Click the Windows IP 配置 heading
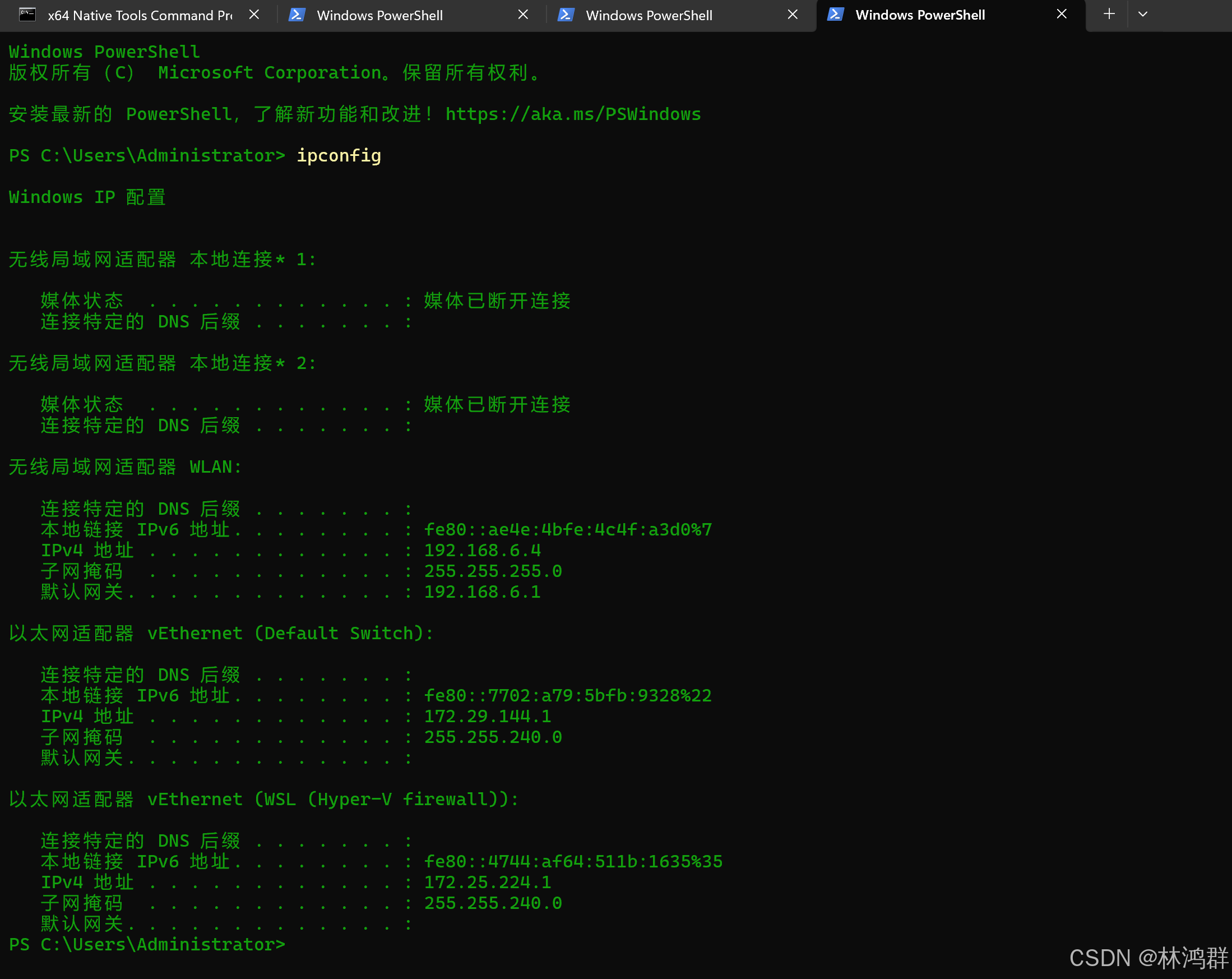This screenshot has height=979, width=1232. pos(87,197)
